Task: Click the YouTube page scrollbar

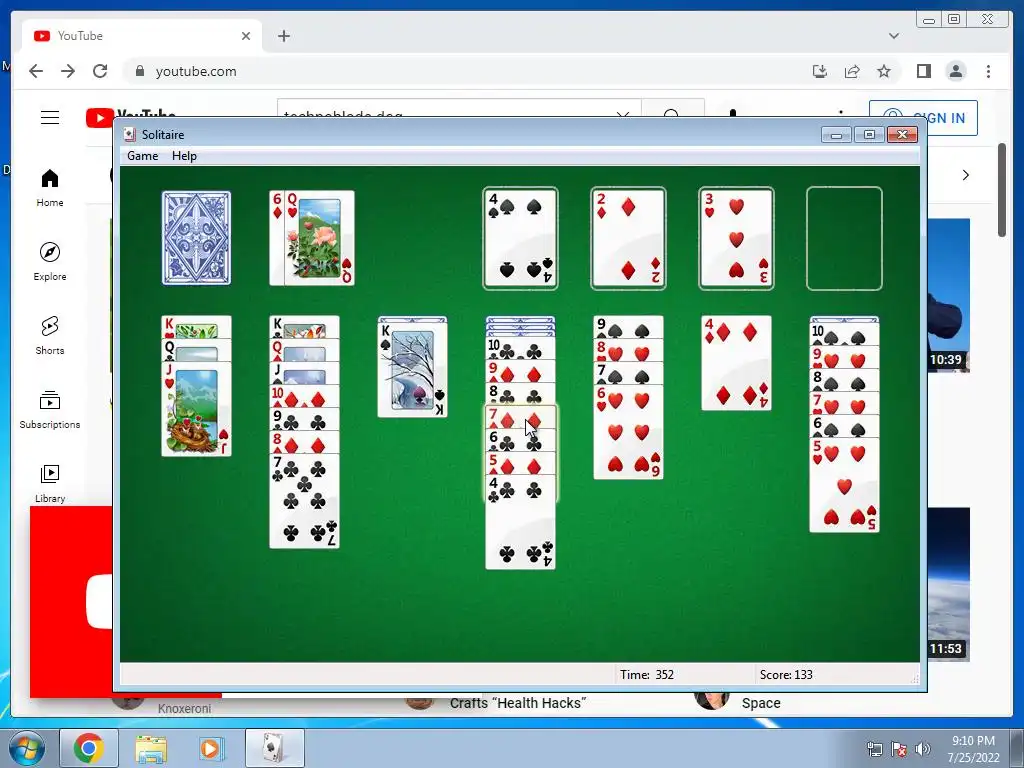Action: [1002, 190]
